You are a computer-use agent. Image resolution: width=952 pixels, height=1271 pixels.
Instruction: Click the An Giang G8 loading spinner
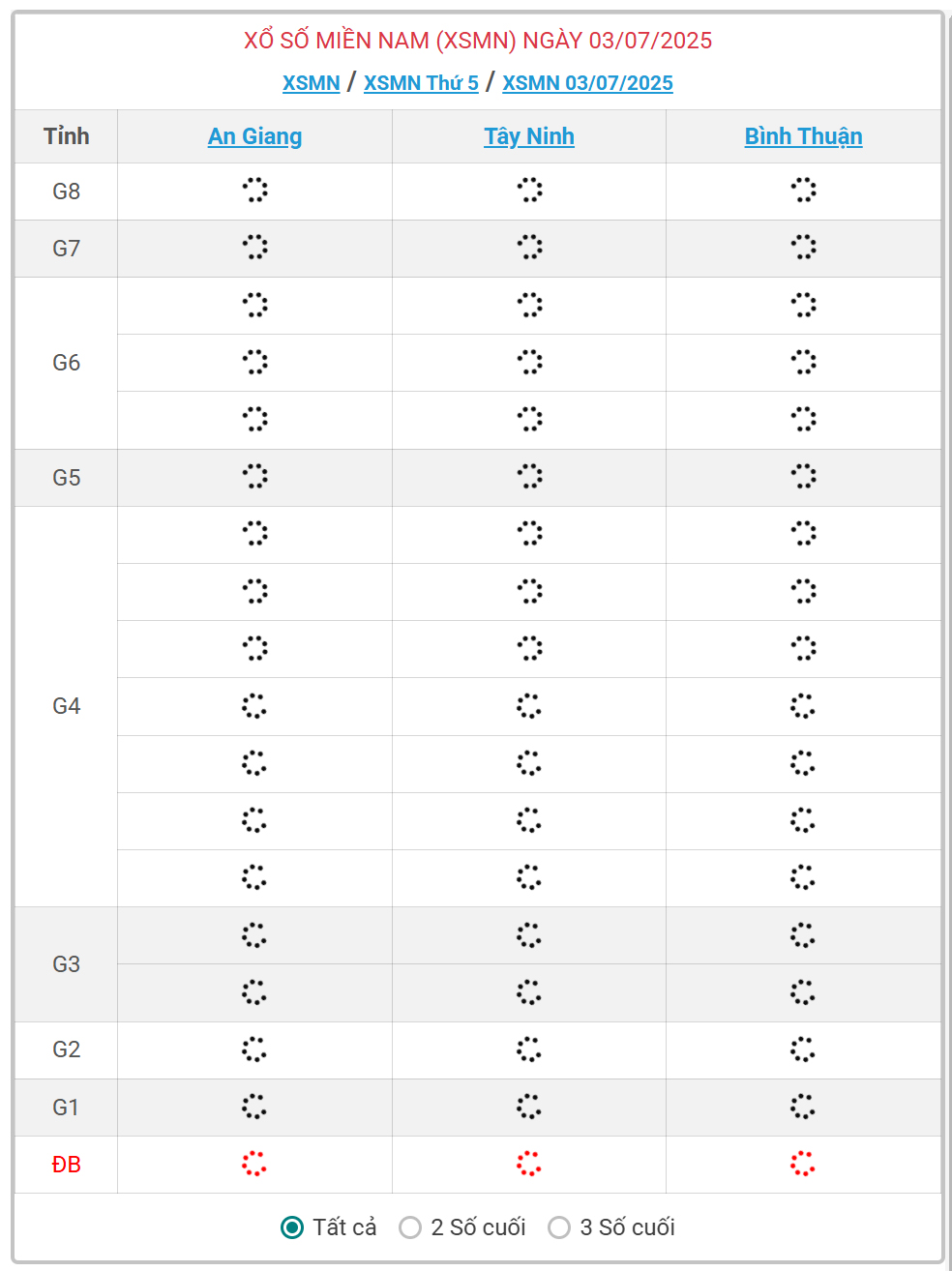tap(254, 190)
